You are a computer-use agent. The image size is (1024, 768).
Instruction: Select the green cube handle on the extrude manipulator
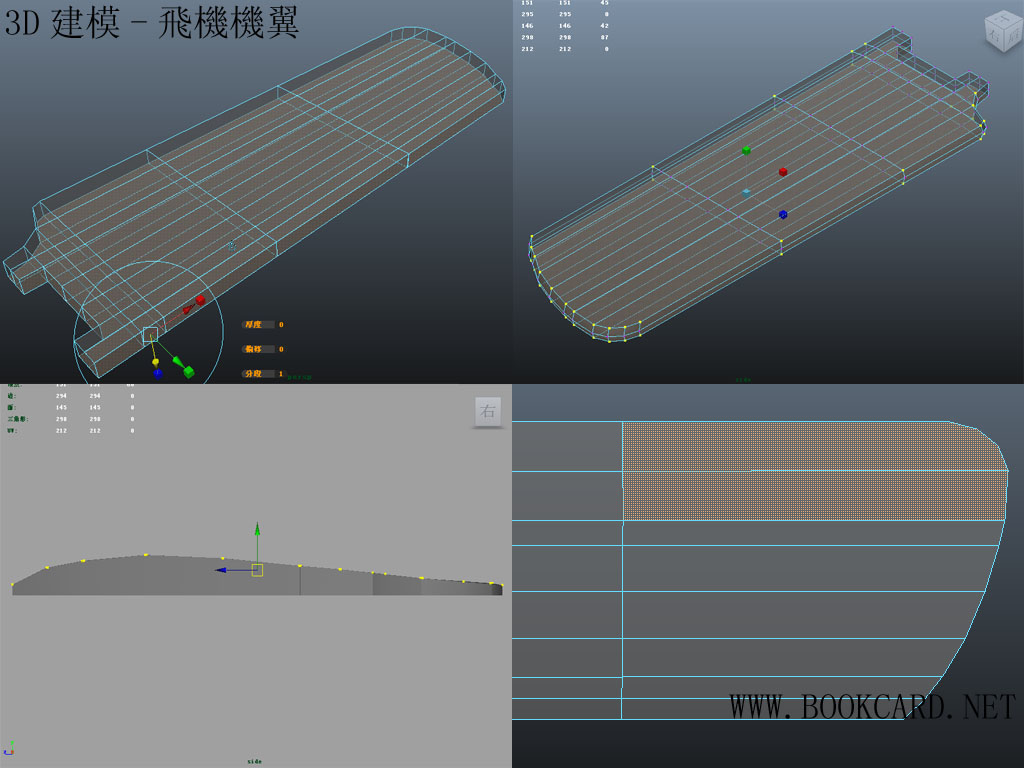point(188,371)
